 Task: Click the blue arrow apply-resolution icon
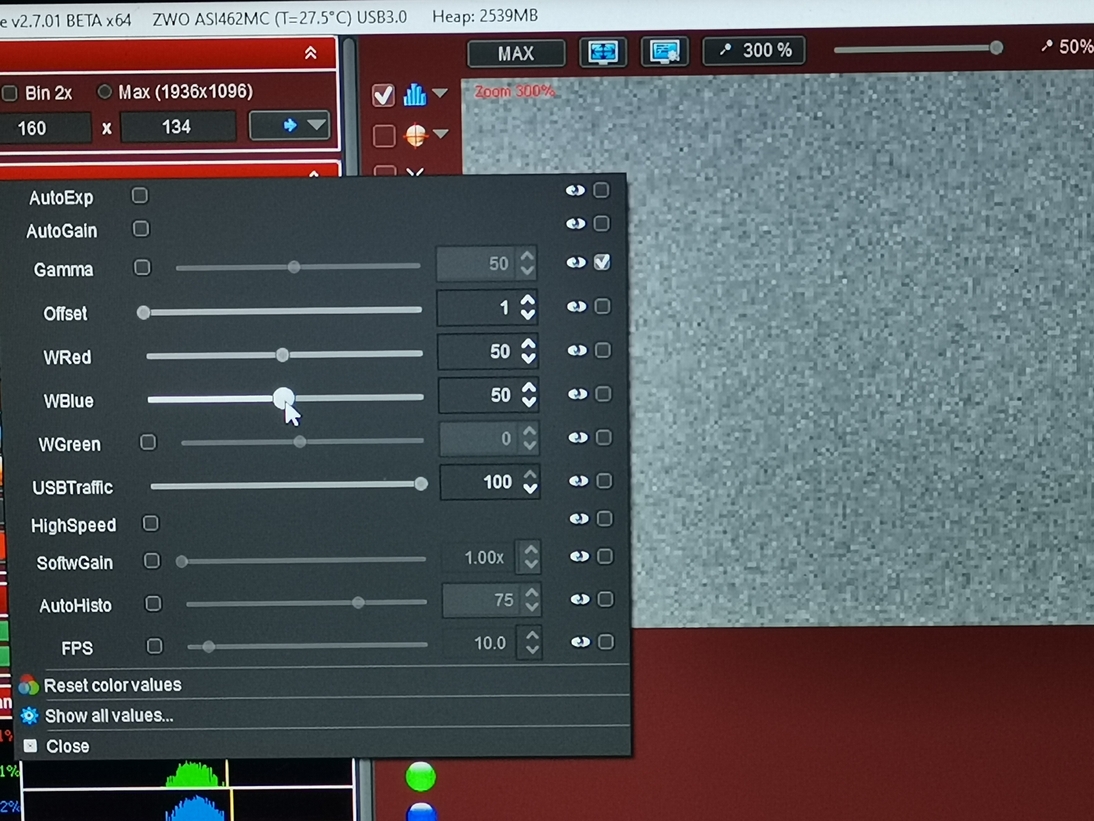point(290,126)
